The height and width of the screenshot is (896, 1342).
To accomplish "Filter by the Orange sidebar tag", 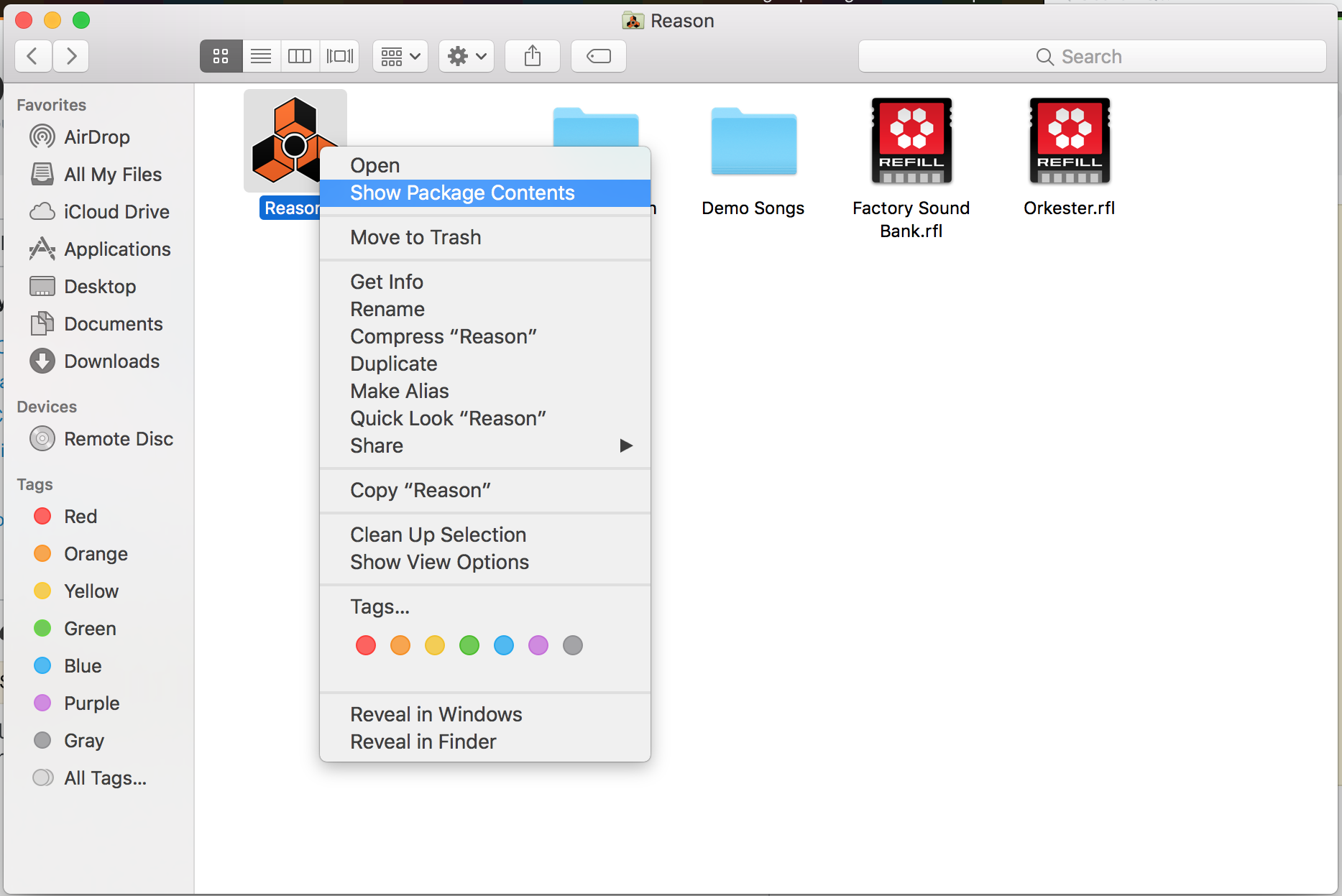I will (x=81, y=553).
